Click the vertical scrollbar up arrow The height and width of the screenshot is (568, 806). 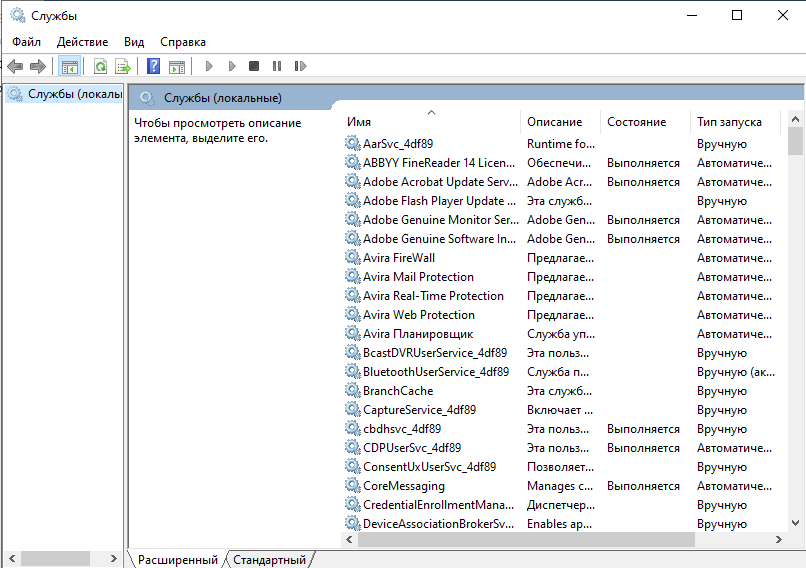coord(795,119)
